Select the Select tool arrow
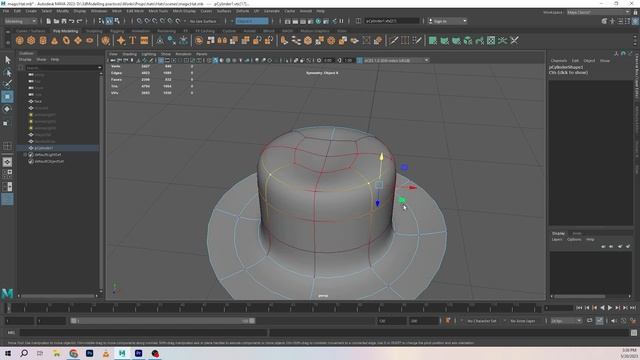The height and width of the screenshot is (360, 640). pos(7,60)
